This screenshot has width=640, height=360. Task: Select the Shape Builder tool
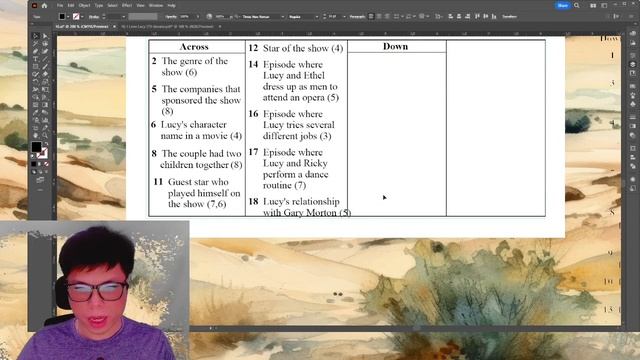pyautogui.click(x=36, y=96)
